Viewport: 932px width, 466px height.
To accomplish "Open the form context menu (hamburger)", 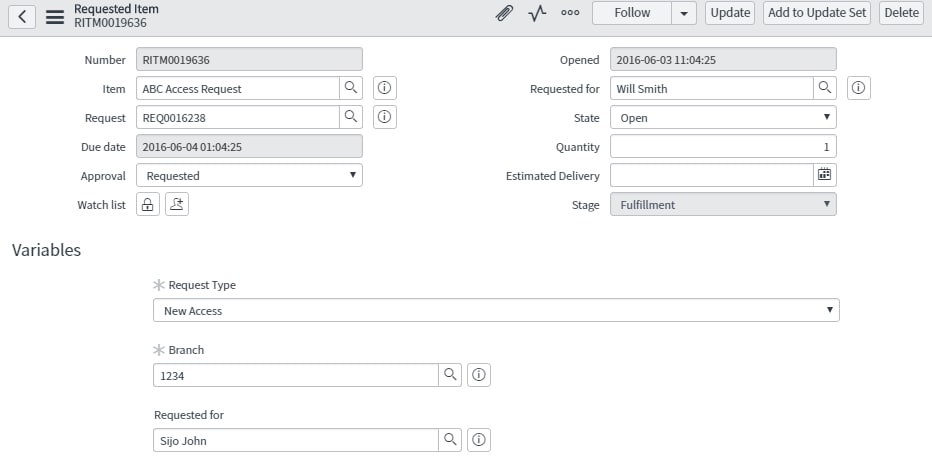I will (55, 17).
